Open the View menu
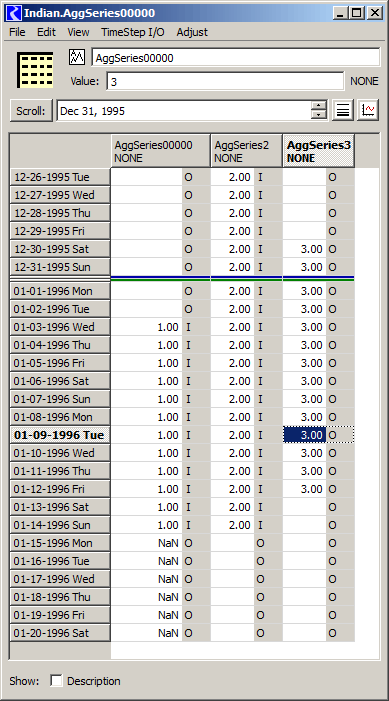 (78, 32)
